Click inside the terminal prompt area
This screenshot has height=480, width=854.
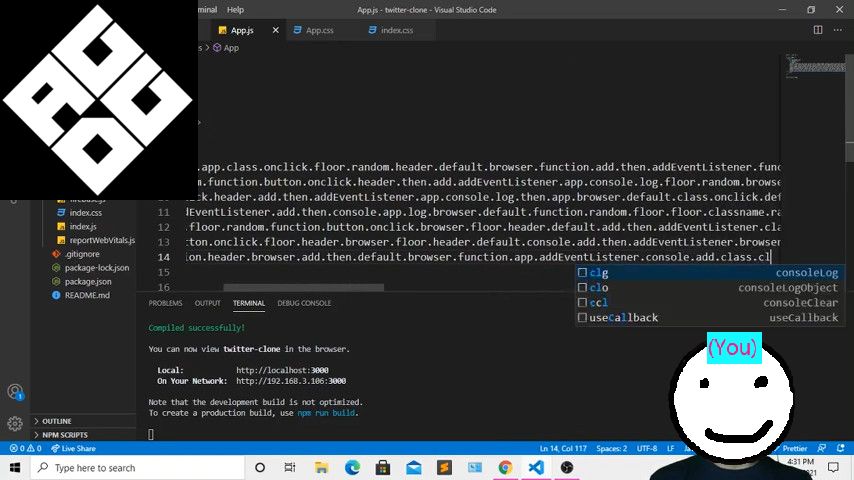151,434
